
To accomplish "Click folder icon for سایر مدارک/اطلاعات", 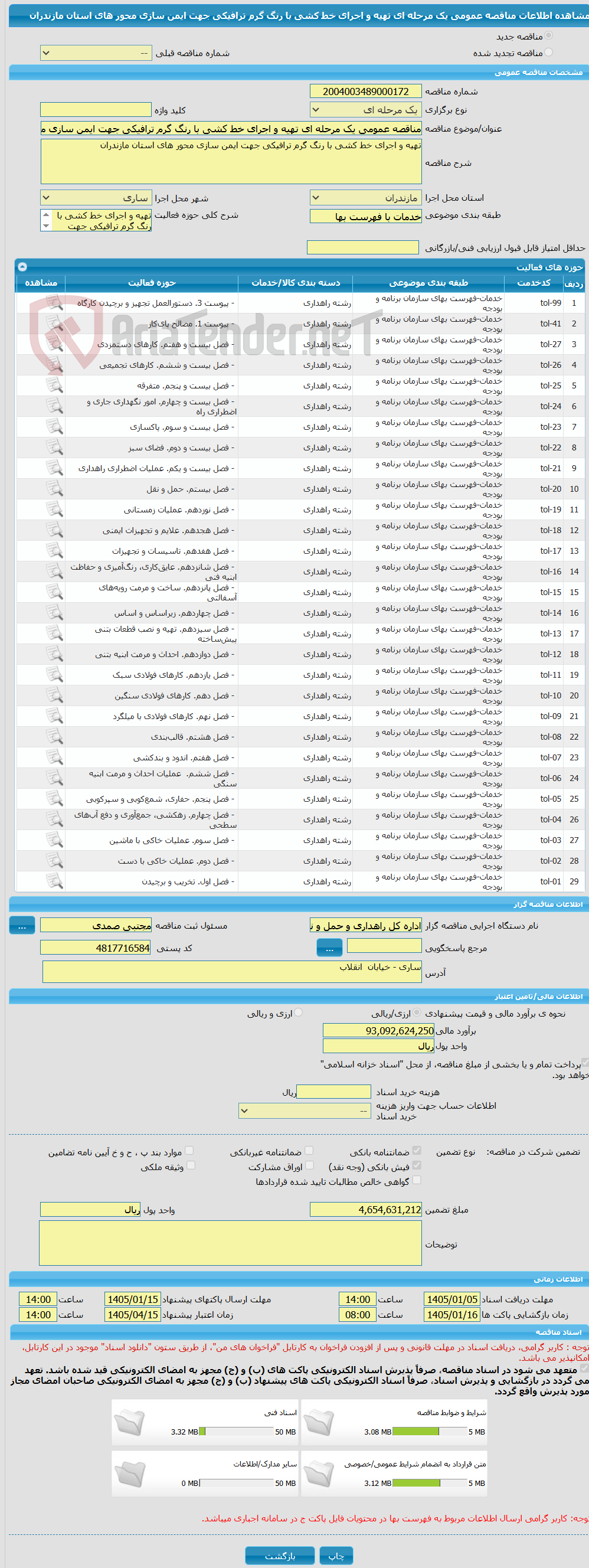I will coord(130,1473).
